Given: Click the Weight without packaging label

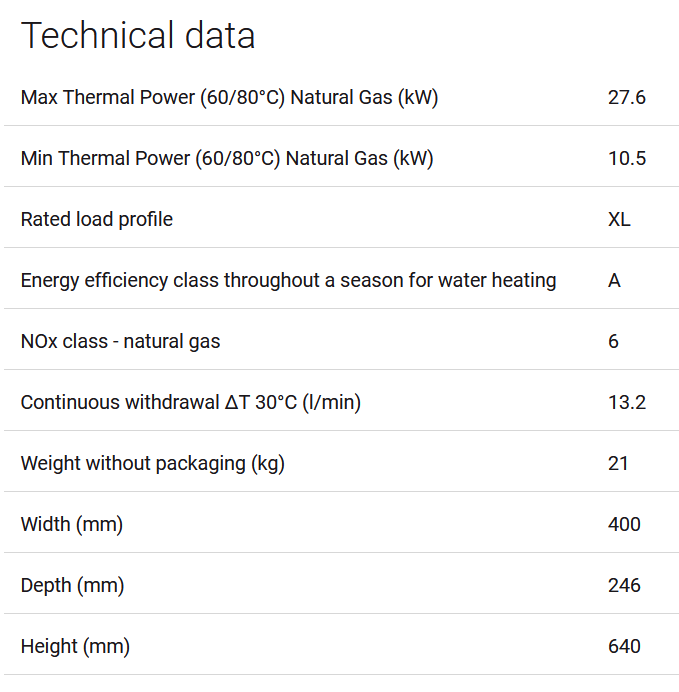Looking at the screenshot, I should coord(153,463).
